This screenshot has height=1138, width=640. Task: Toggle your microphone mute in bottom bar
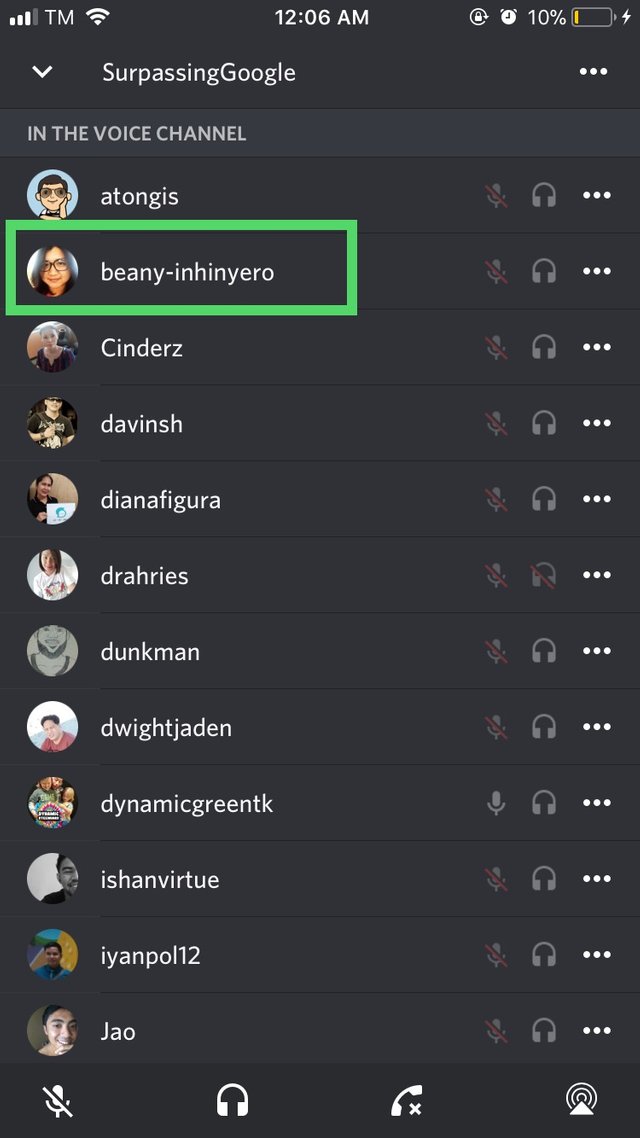[x=56, y=1101]
